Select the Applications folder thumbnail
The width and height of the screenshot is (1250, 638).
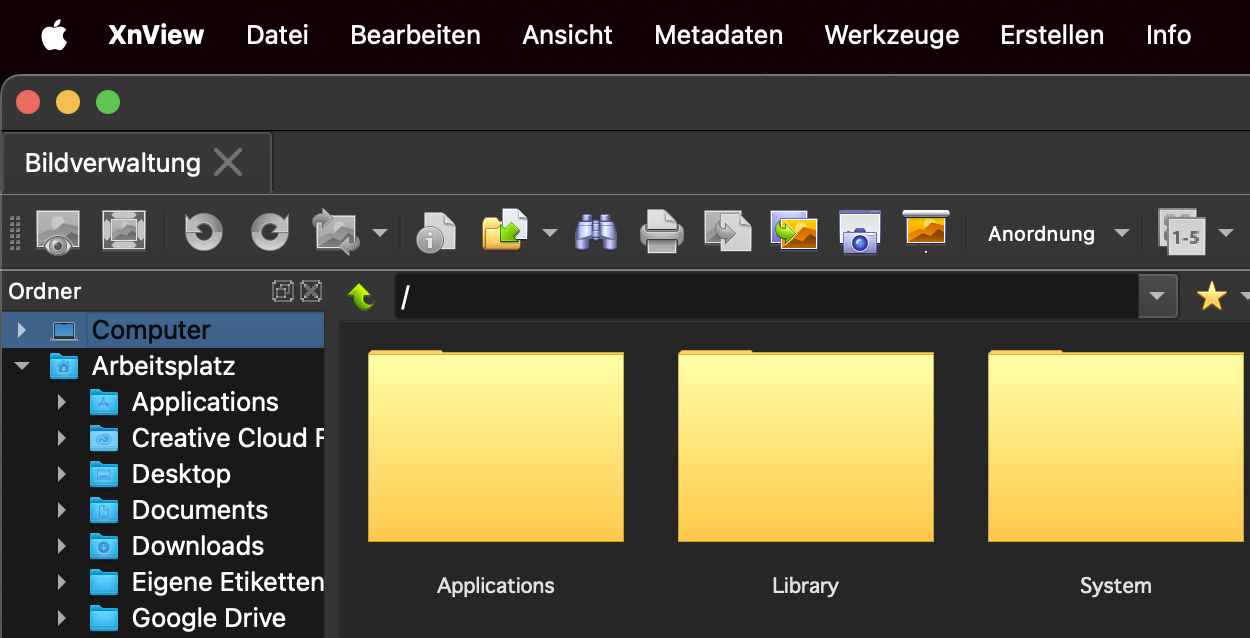(x=496, y=446)
